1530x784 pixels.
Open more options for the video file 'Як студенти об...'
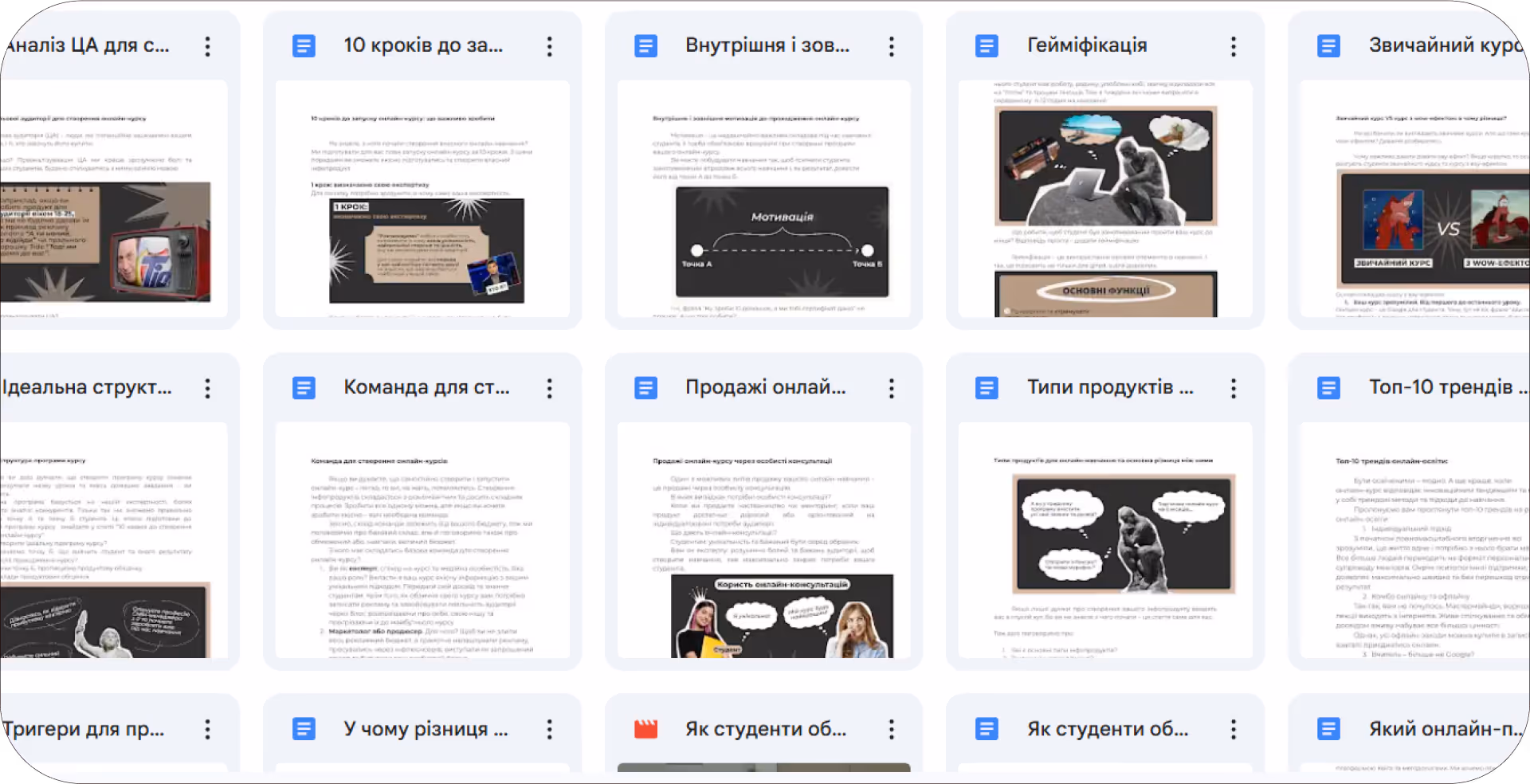point(891,729)
